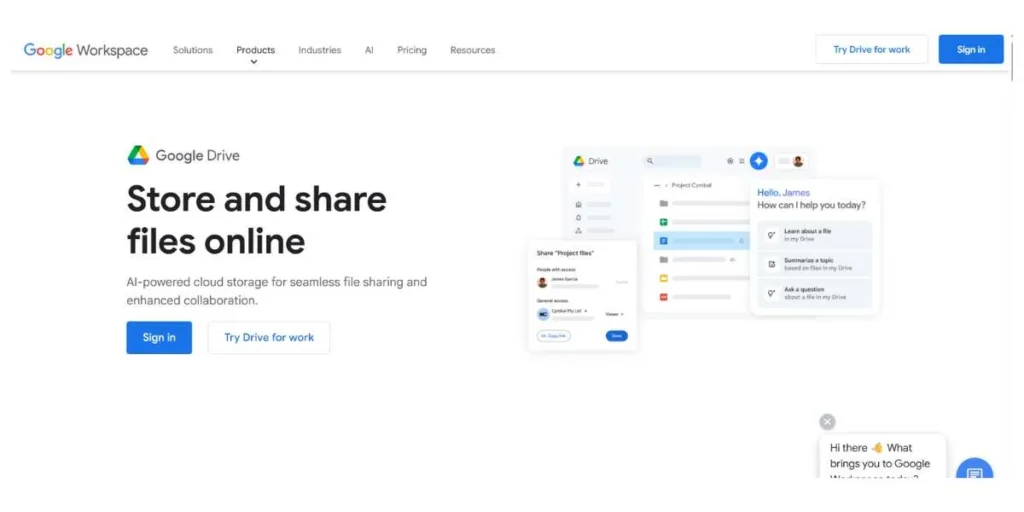Select the highlighted Docs file row
Image resolution: width=1024 pixels, height=512 pixels.
pos(701,241)
